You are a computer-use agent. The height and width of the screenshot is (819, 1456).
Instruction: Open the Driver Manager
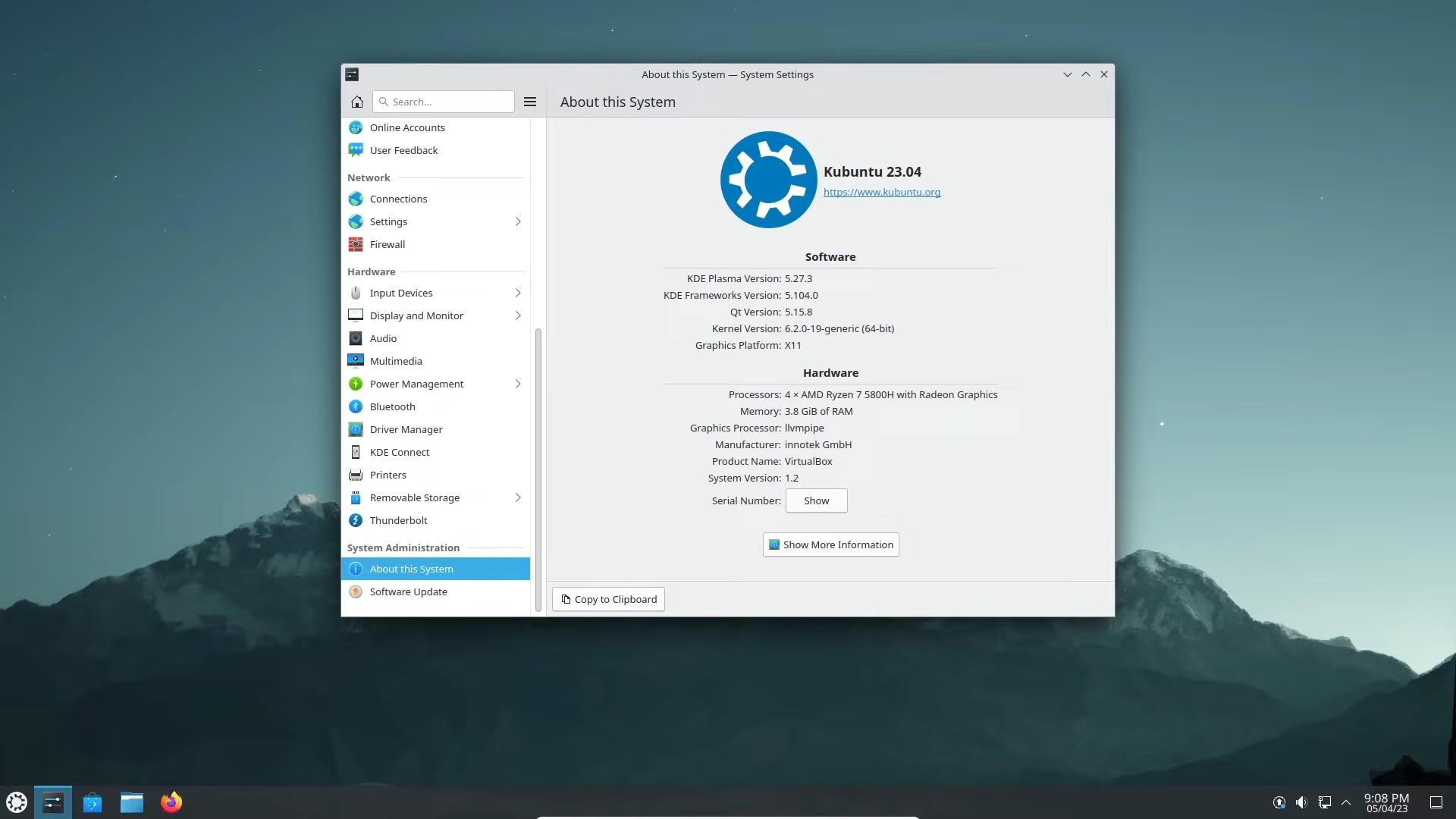(406, 429)
